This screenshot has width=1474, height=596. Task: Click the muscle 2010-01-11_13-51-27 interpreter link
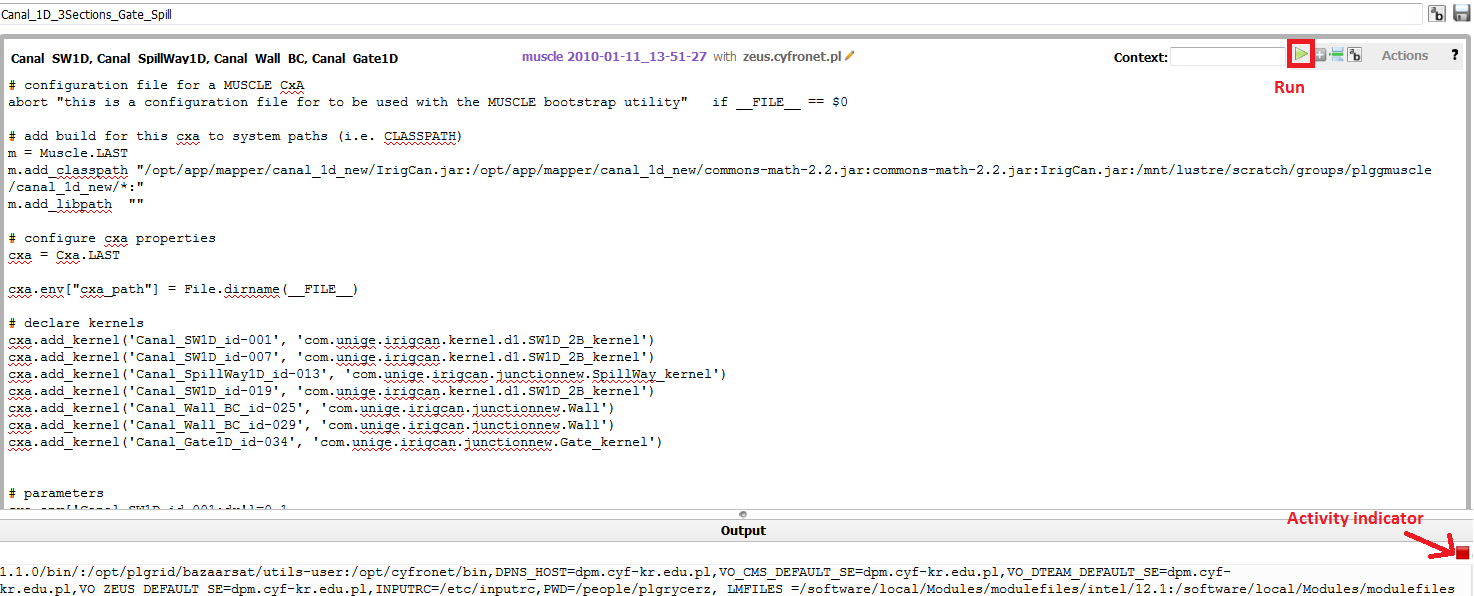[614, 57]
